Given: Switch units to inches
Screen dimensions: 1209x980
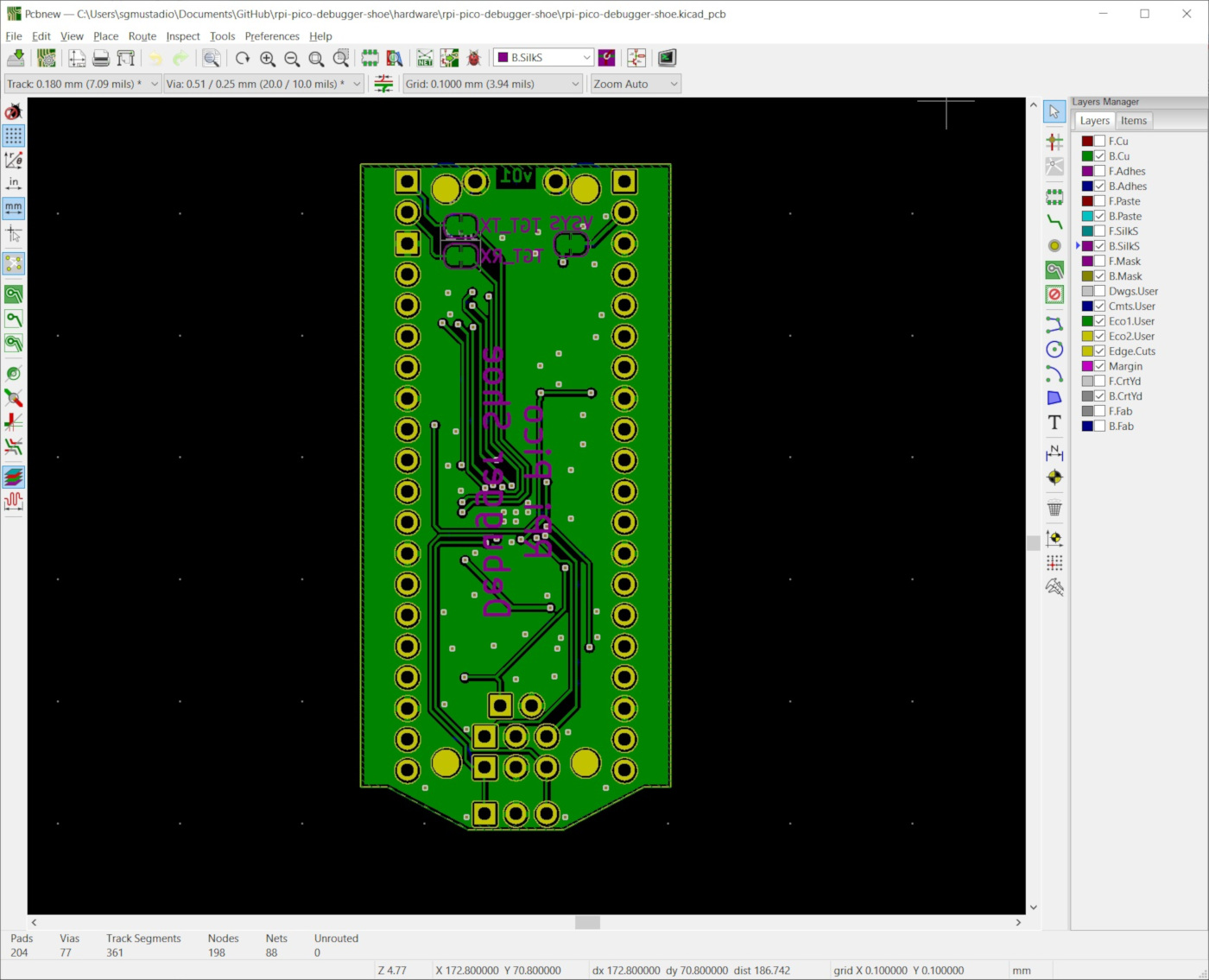Looking at the screenshot, I should point(14,184).
